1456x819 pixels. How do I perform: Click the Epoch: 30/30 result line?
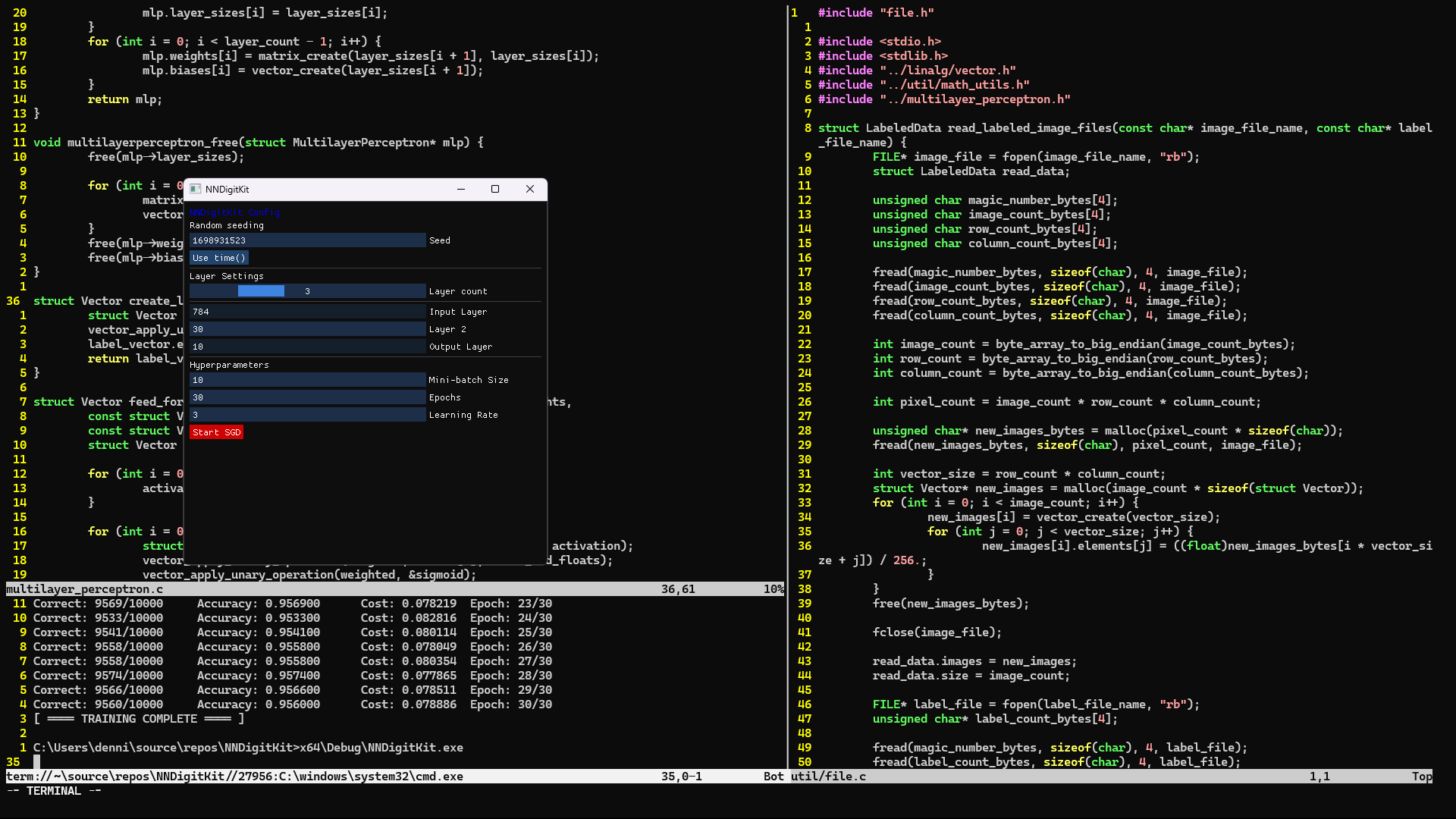pyautogui.click(x=293, y=704)
